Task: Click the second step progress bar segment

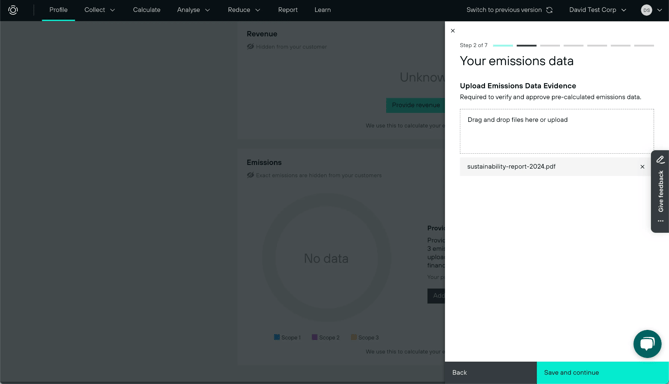Action: [x=526, y=45]
